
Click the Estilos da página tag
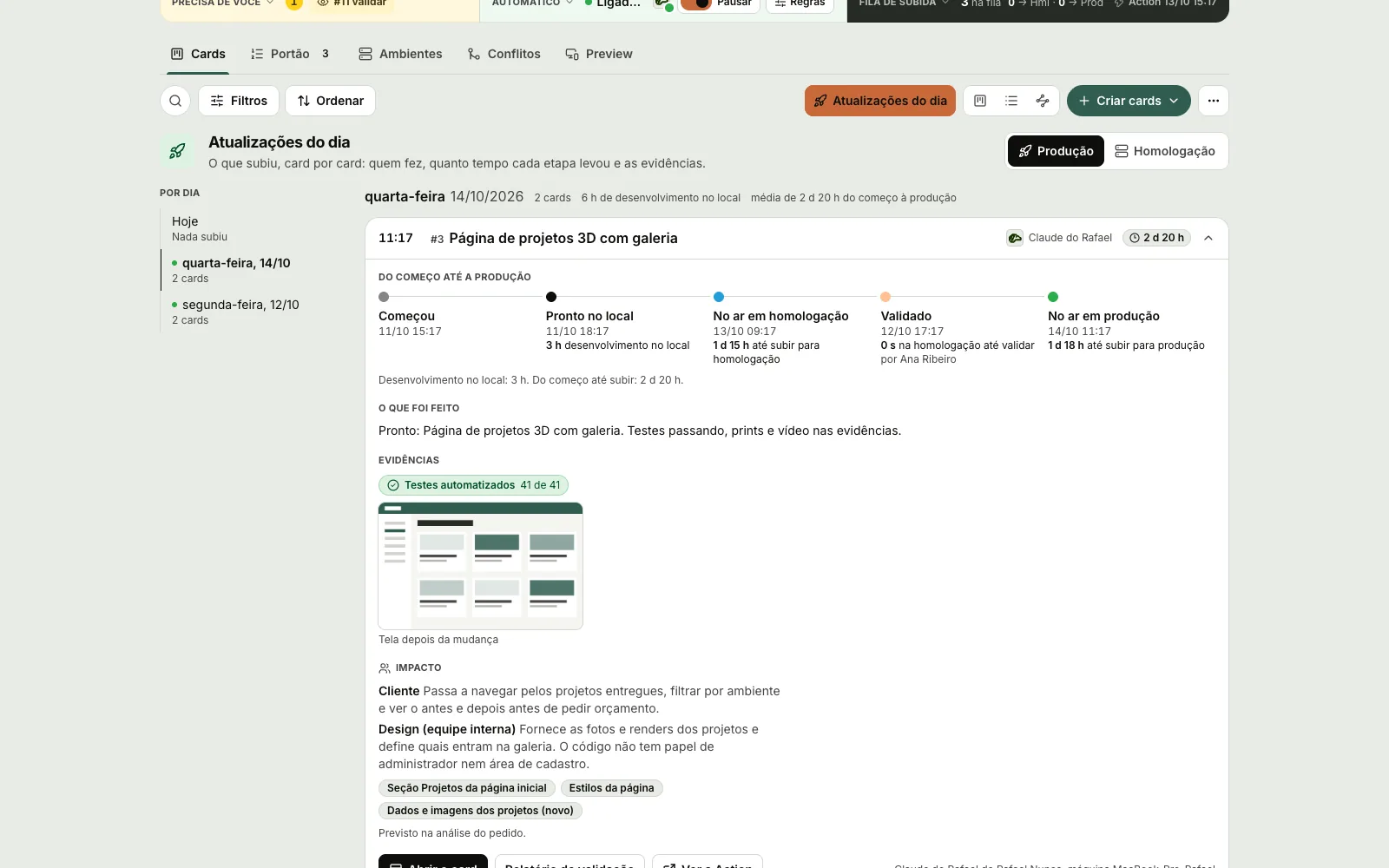point(612,788)
